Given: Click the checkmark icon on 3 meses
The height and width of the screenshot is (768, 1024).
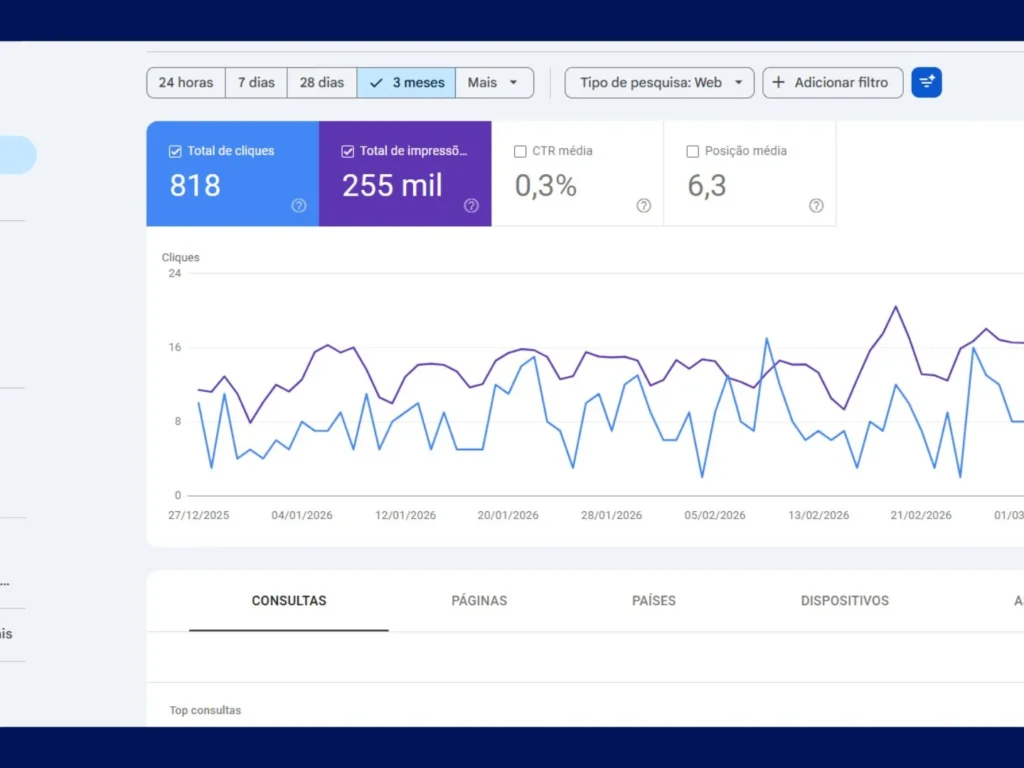Looking at the screenshot, I should click(x=377, y=82).
